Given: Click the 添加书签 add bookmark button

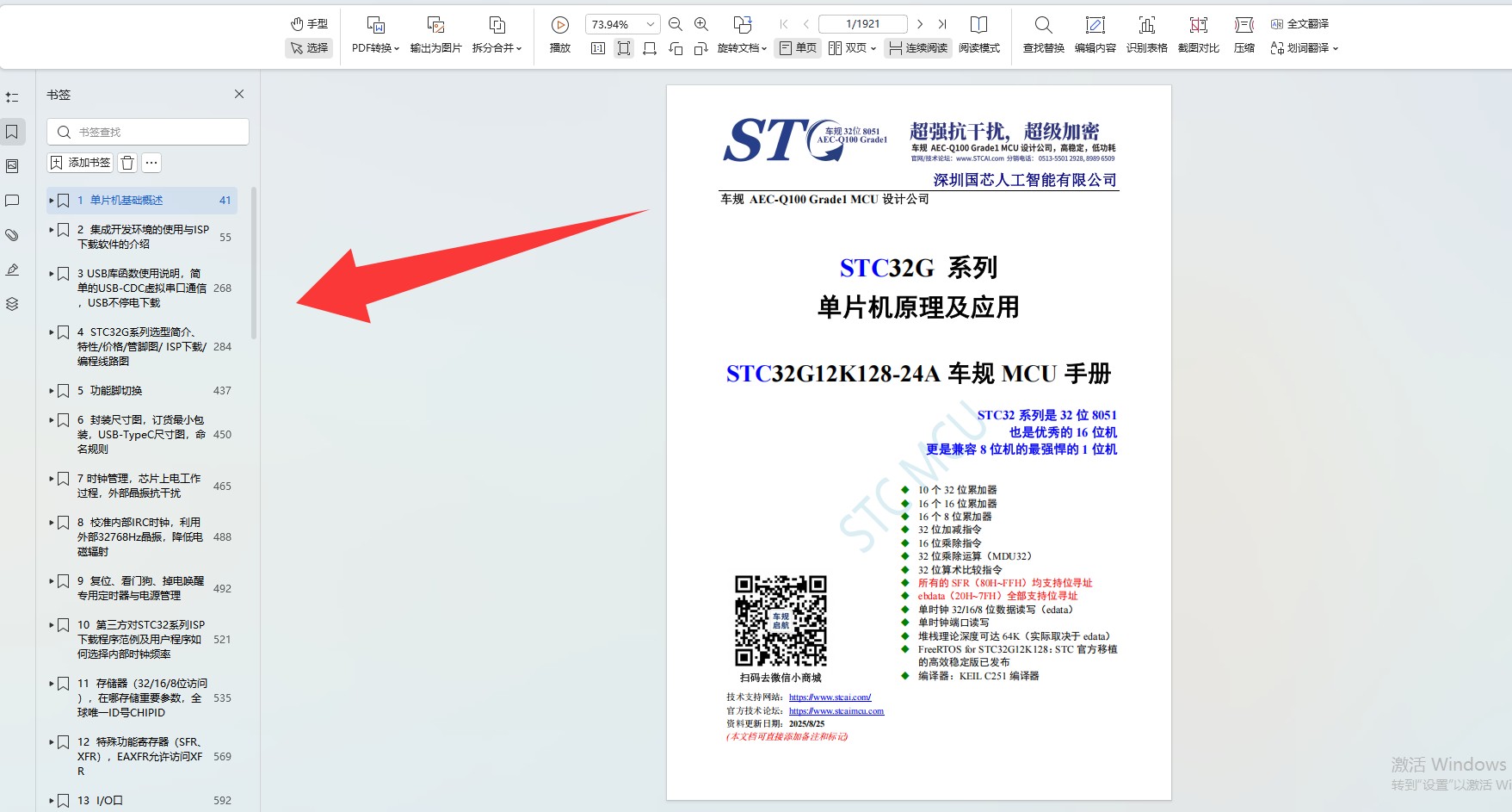Looking at the screenshot, I should tap(81, 163).
